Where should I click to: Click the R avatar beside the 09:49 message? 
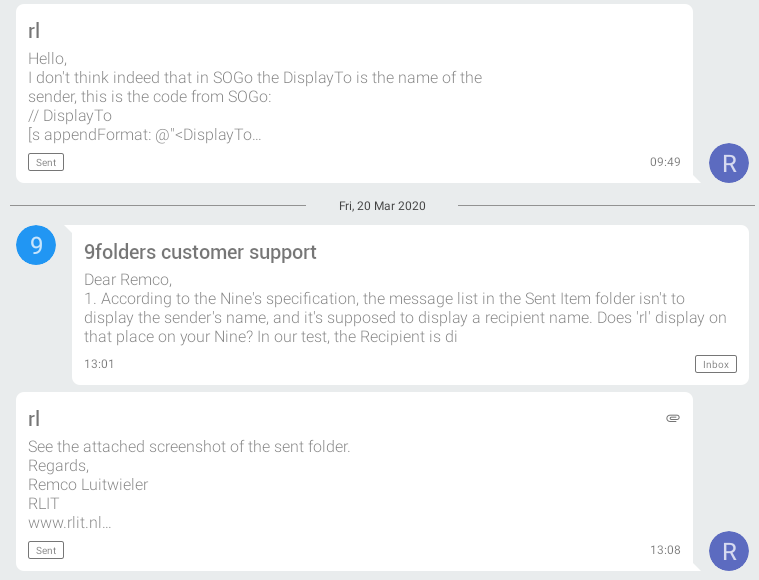click(729, 163)
